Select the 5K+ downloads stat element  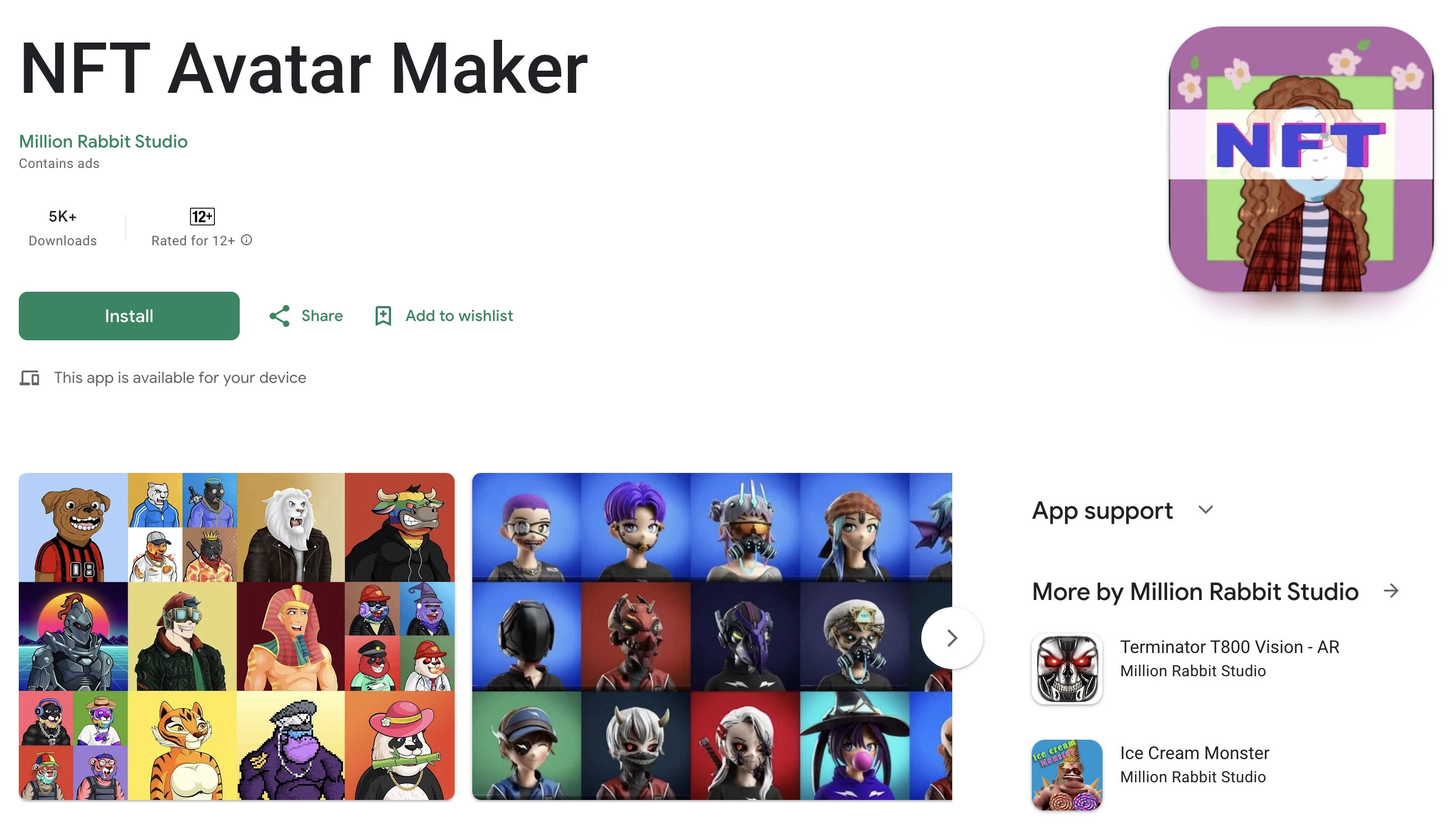point(62,226)
